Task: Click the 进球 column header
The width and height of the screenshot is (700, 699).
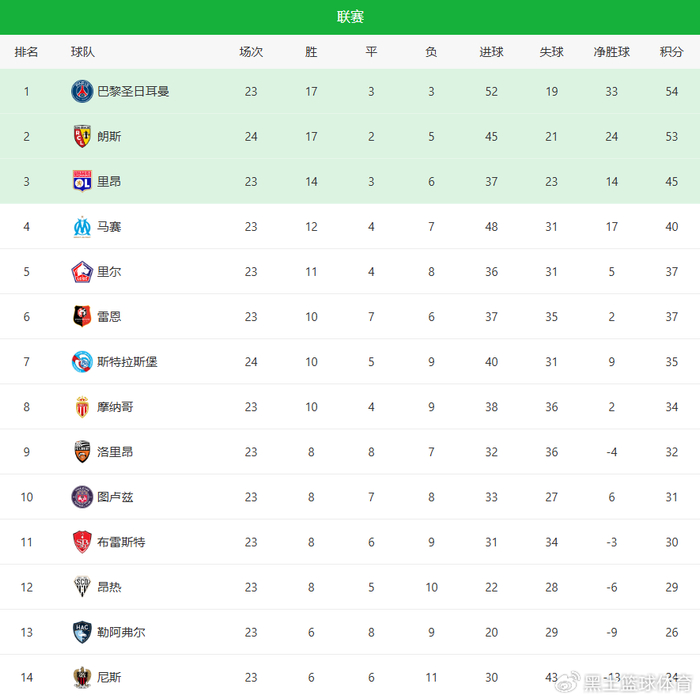Action: click(x=491, y=52)
